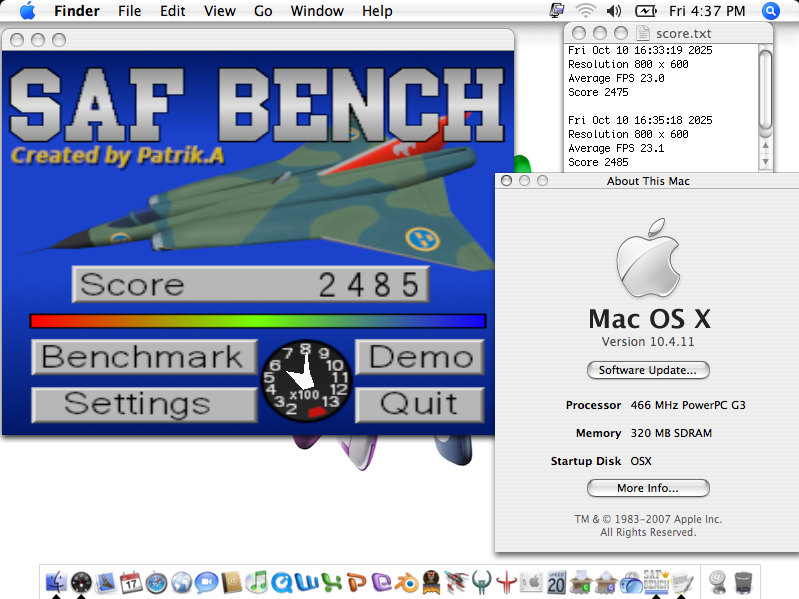Viewport: 799px width, 599px height.
Task: Open Safari from the Dock
Action: (x=157, y=582)
